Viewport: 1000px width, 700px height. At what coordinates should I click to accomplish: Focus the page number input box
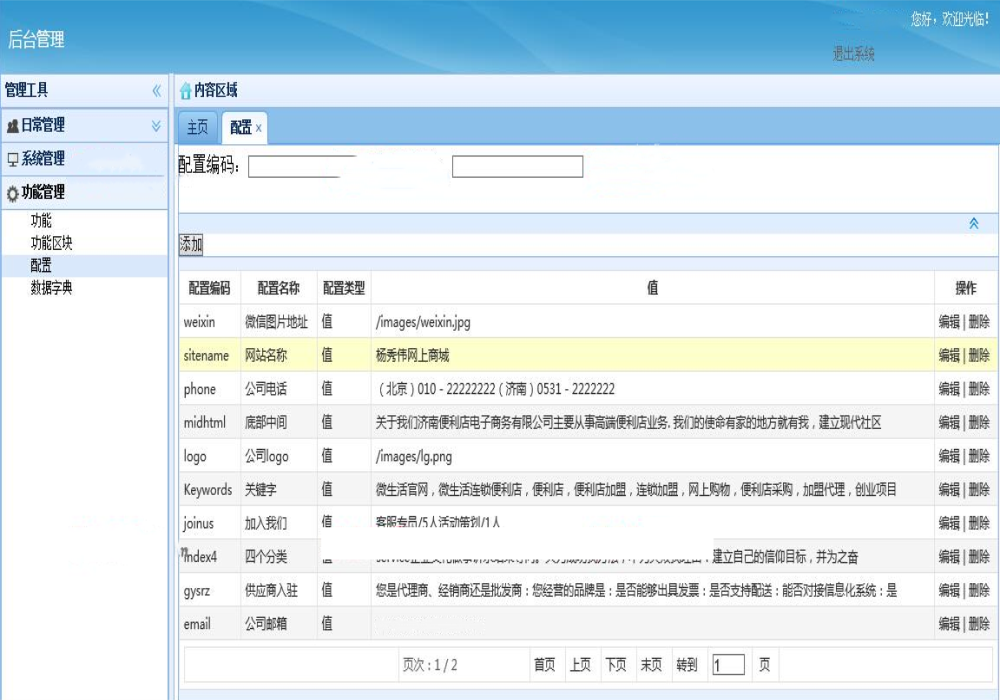(x=728, y=665)
